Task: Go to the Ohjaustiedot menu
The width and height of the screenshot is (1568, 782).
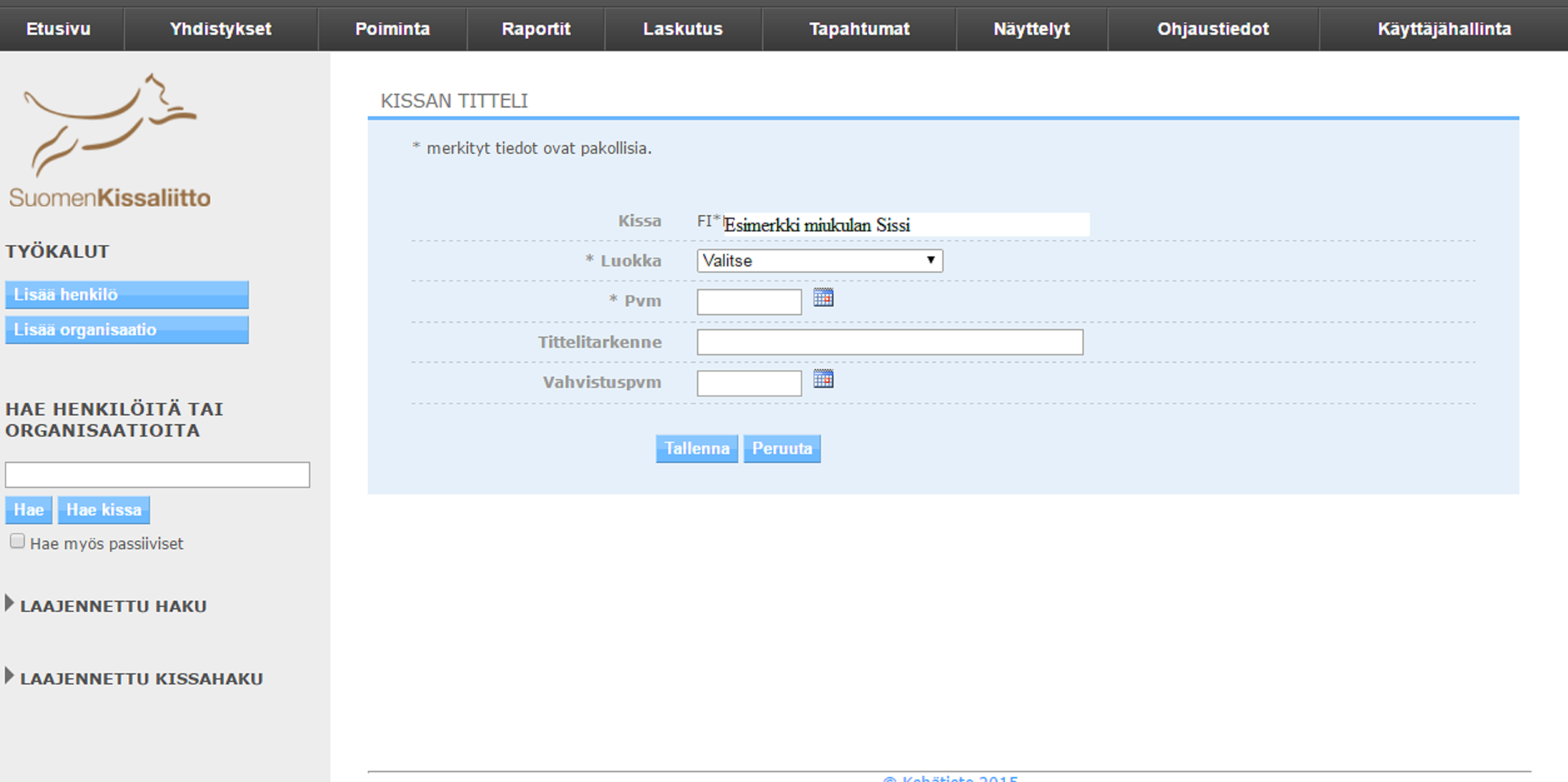Action: 1213,29
